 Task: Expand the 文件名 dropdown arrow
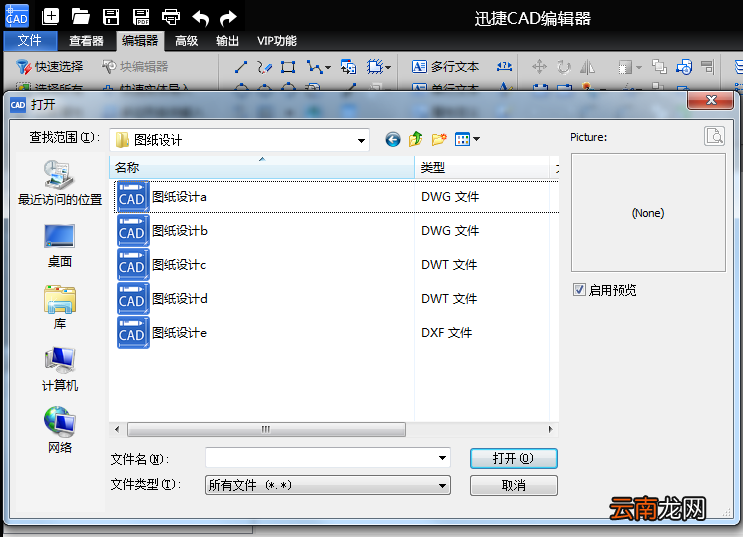tap(442, 458)
